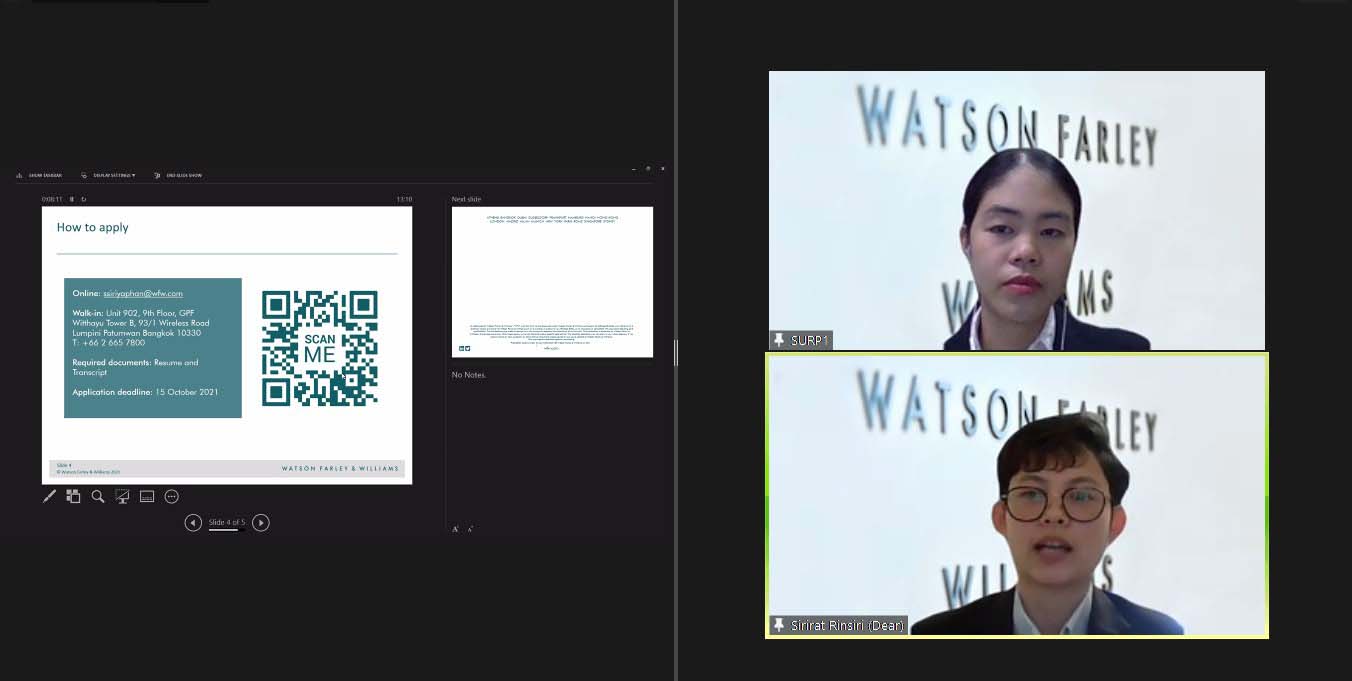1352x681 pixels.
Task: Advance to the next slide
Action: (261, 522)
